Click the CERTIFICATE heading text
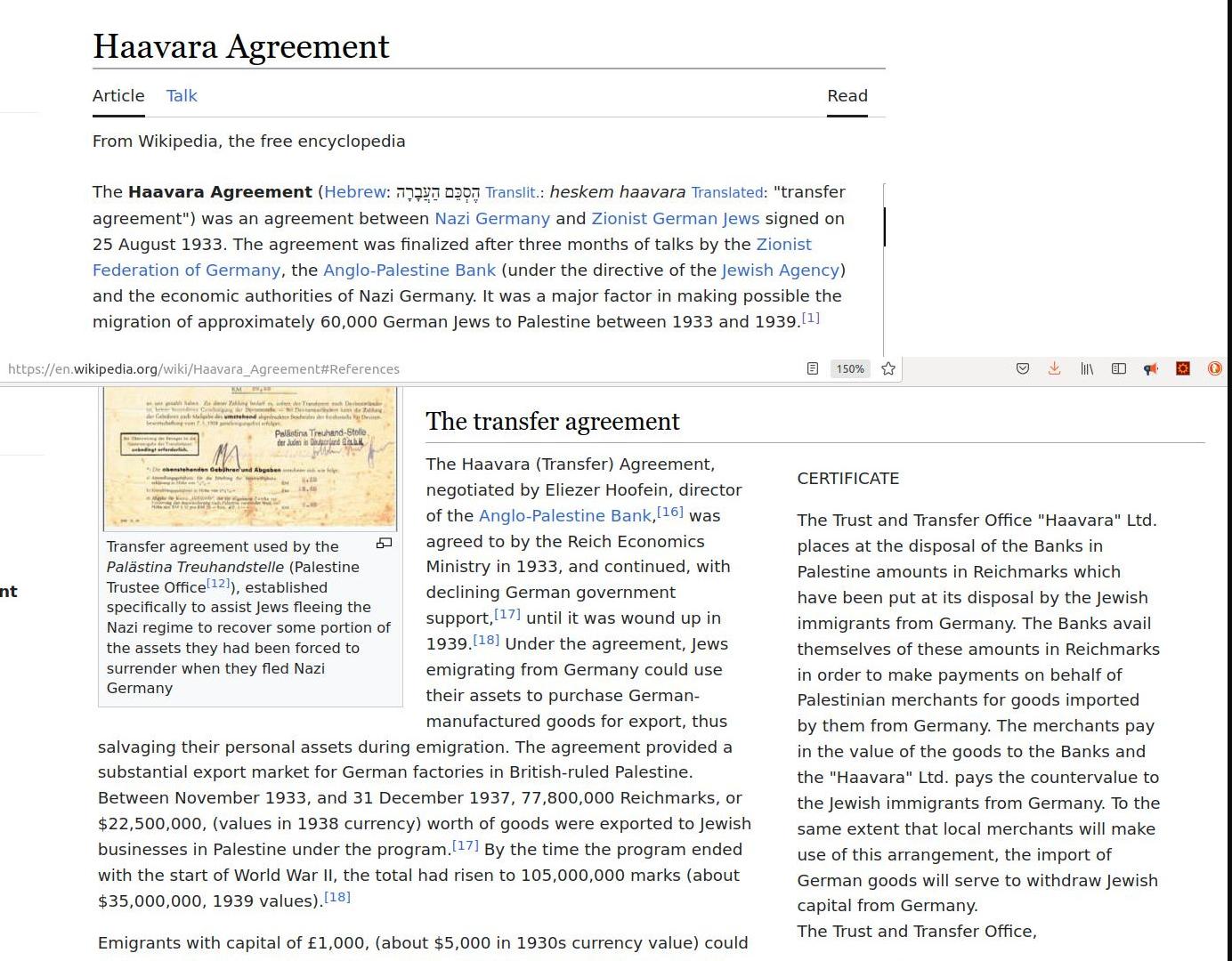Screen dimensions: 1232x961 (848, 479)
